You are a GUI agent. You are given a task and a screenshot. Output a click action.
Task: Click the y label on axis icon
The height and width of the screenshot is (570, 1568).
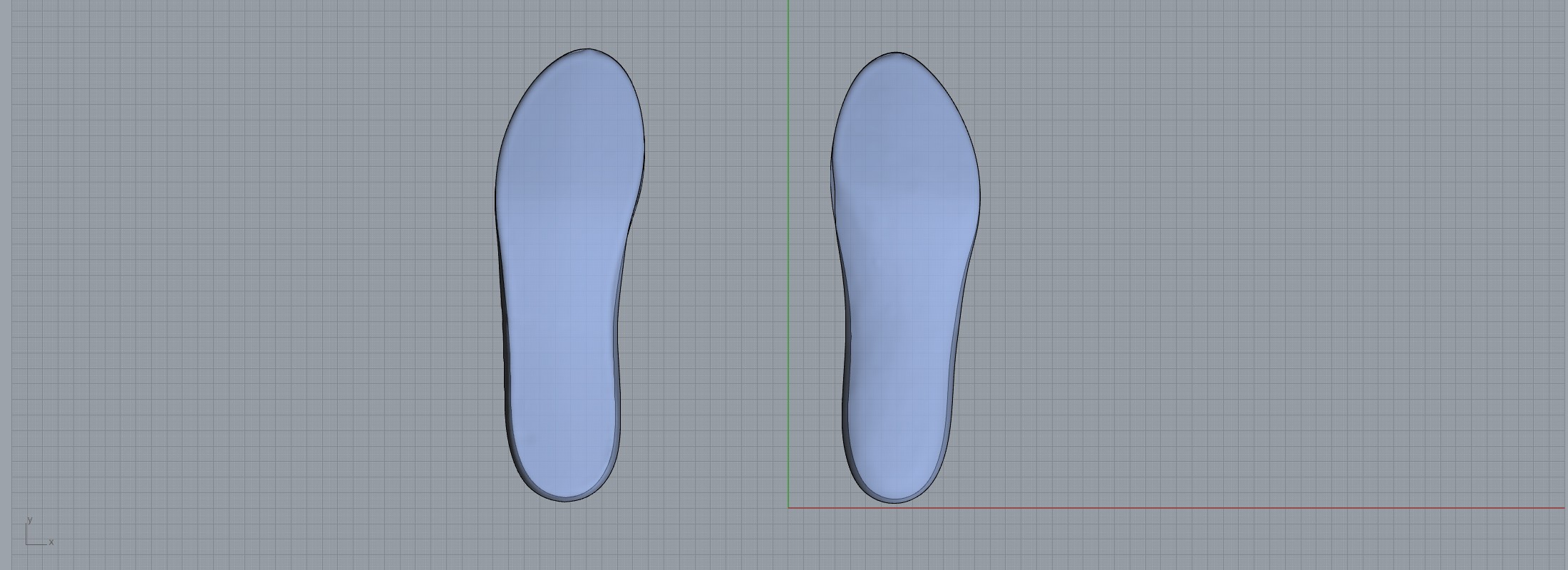coord(29,520)
